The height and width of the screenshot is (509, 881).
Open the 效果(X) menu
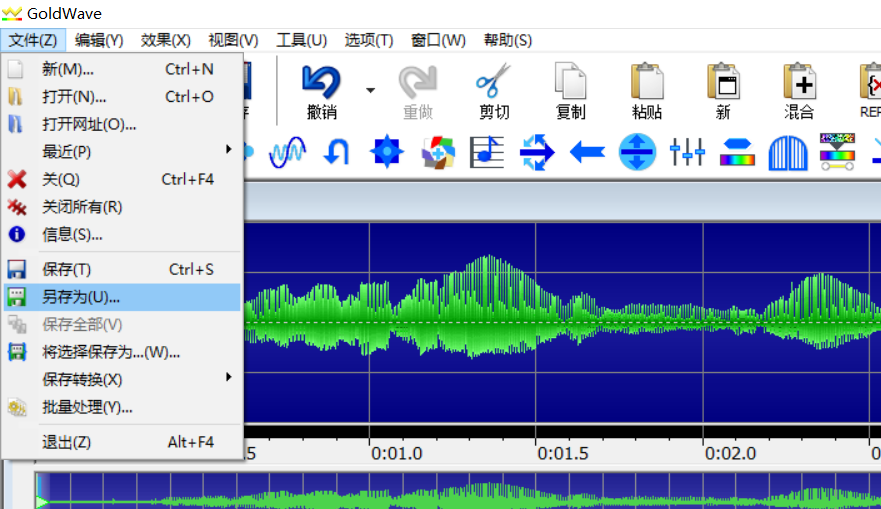pos(165,40)
